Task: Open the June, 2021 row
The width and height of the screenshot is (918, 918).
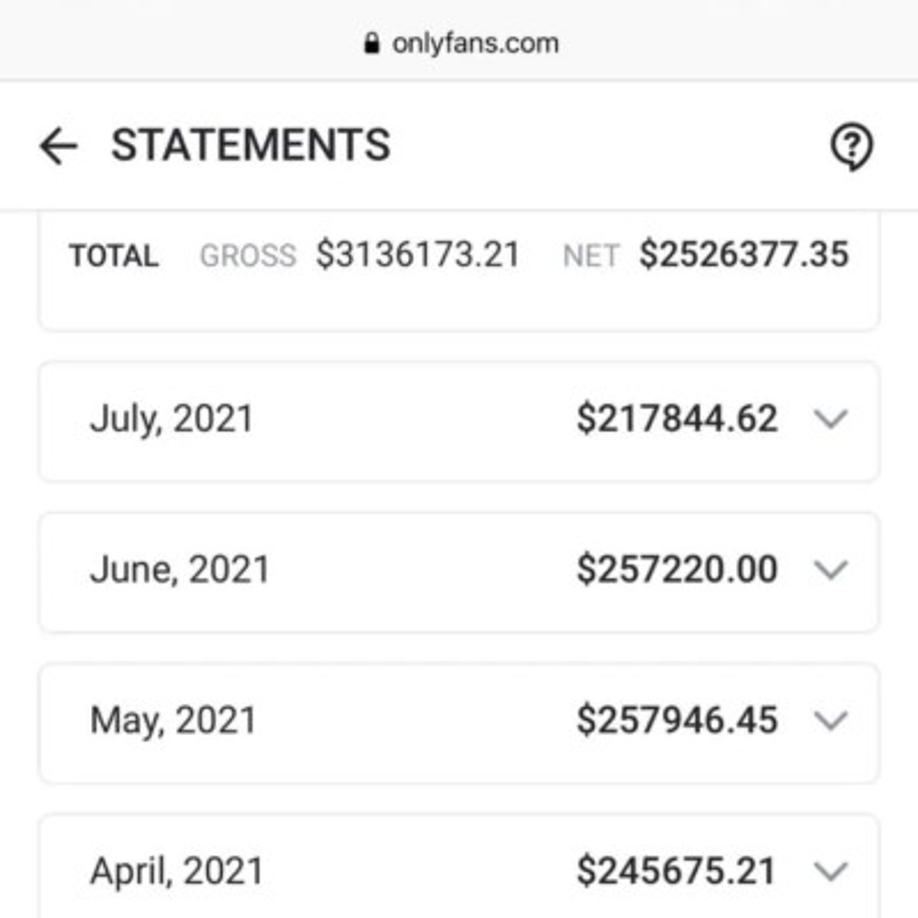Action: tap(400, 570)
